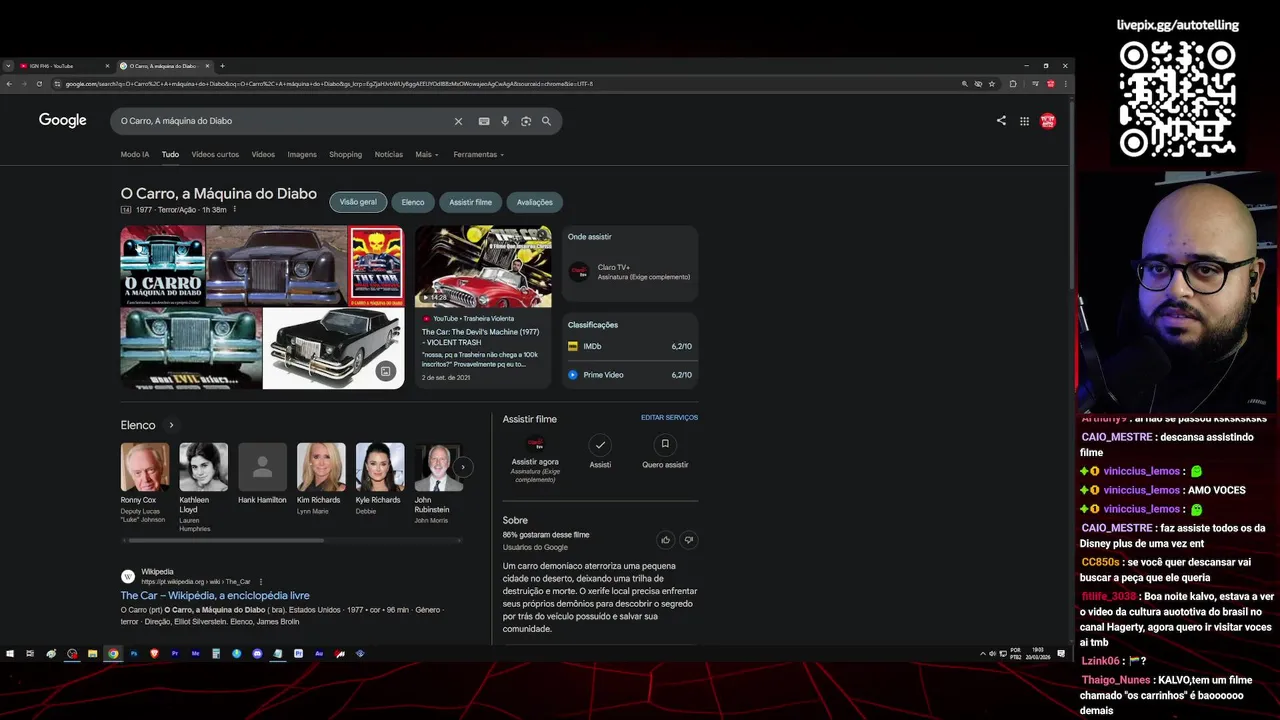Viewport: 1280px width, 720px height.
Task: Open File Explorer from the taskbar
Action: coord(92,654)
